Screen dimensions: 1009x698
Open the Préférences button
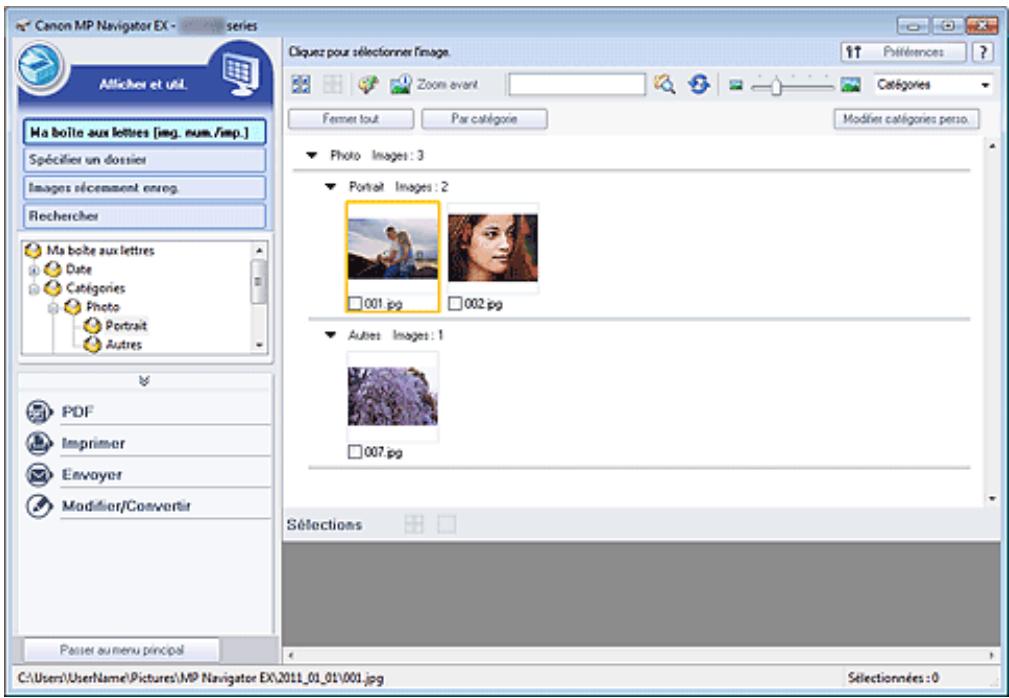(903, 52)
